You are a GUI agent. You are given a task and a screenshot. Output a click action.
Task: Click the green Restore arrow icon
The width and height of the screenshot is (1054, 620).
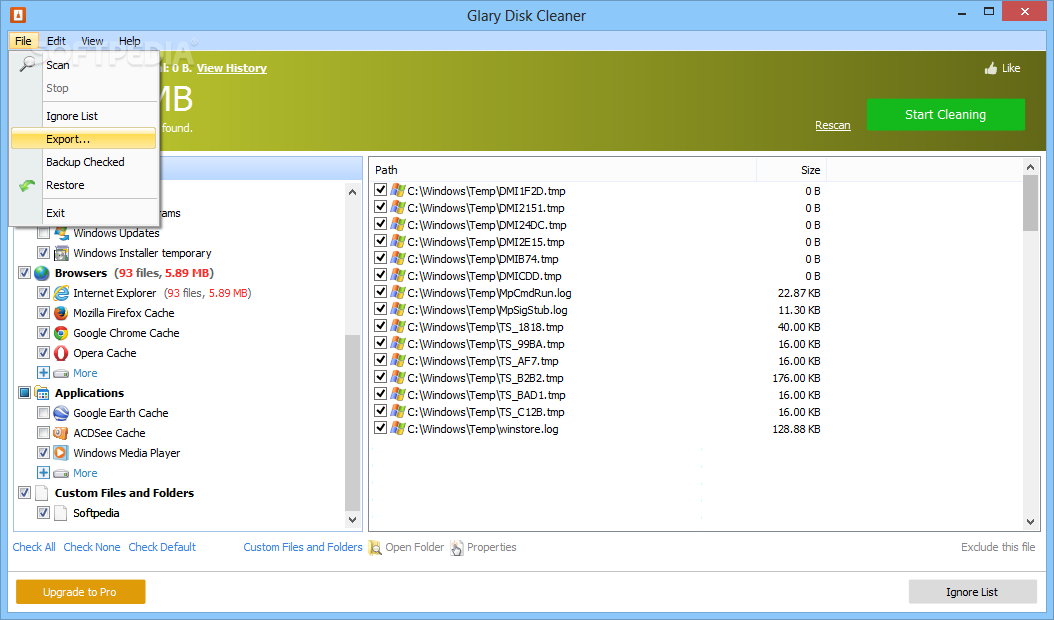[27, 186]
